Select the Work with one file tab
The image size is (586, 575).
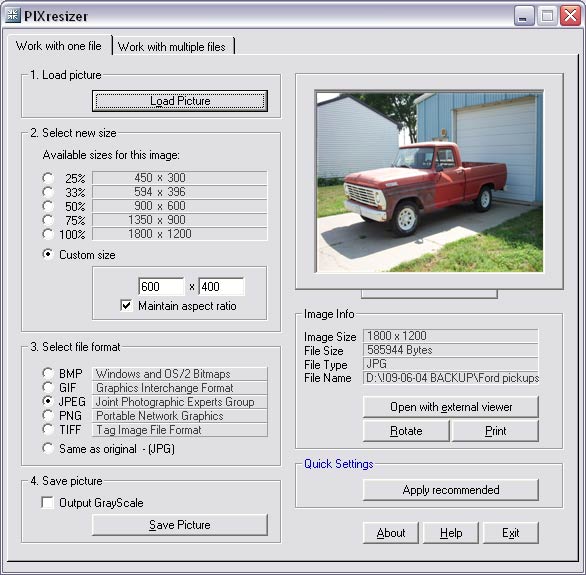(59, 46)
